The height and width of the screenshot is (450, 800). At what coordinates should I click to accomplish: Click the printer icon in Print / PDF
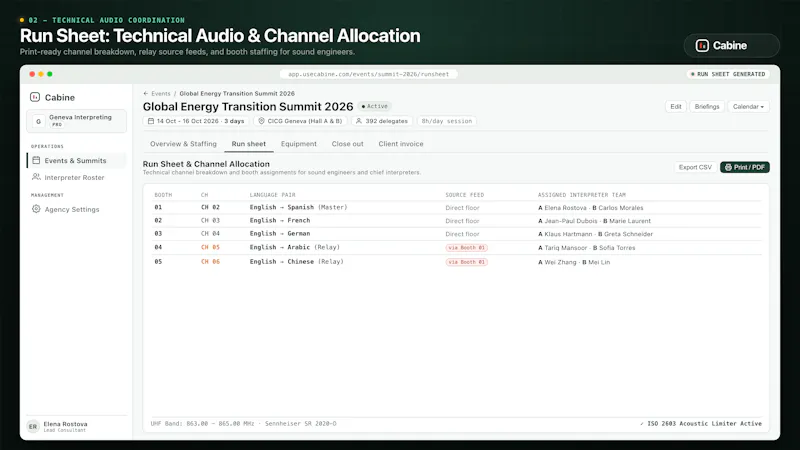[x=728, y=167]
